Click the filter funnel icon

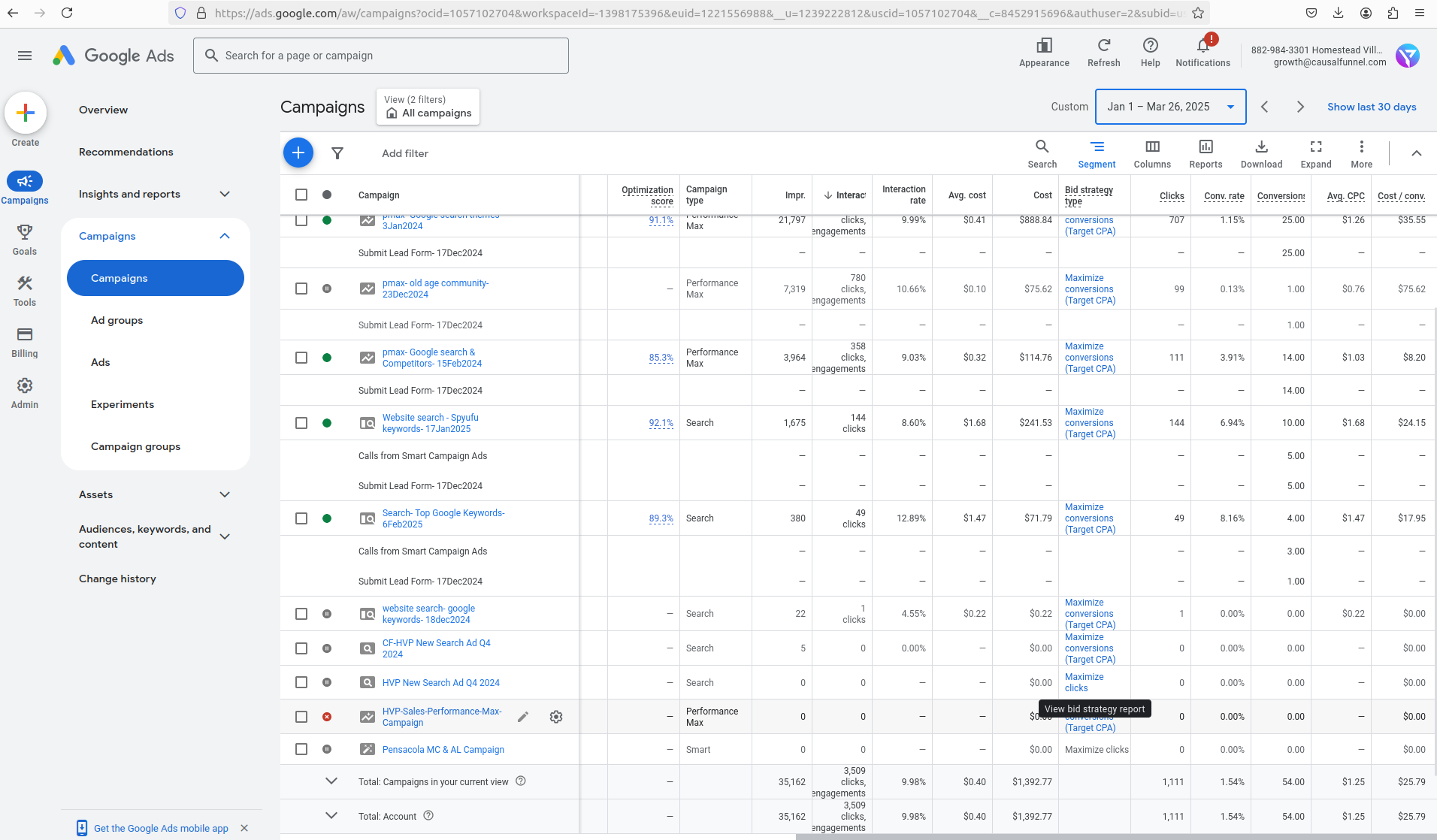[337, 153]
